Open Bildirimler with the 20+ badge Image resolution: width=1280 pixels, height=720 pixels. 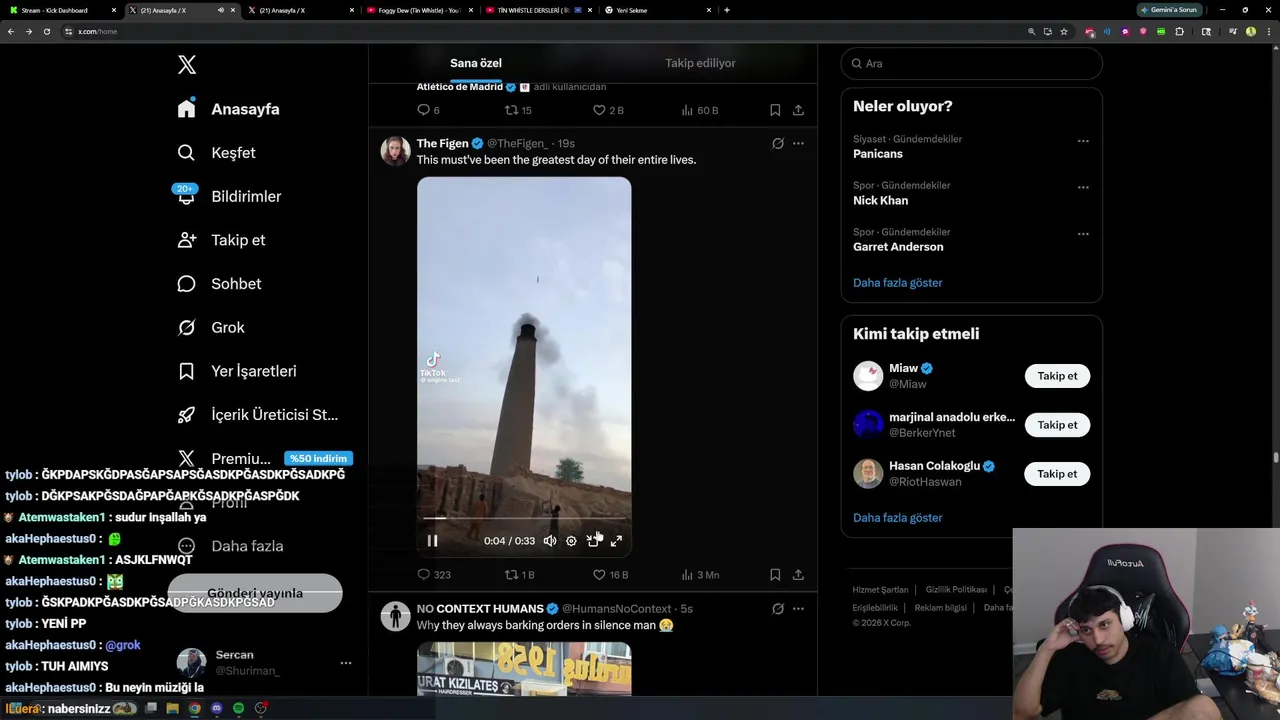(x=229, y=196)
